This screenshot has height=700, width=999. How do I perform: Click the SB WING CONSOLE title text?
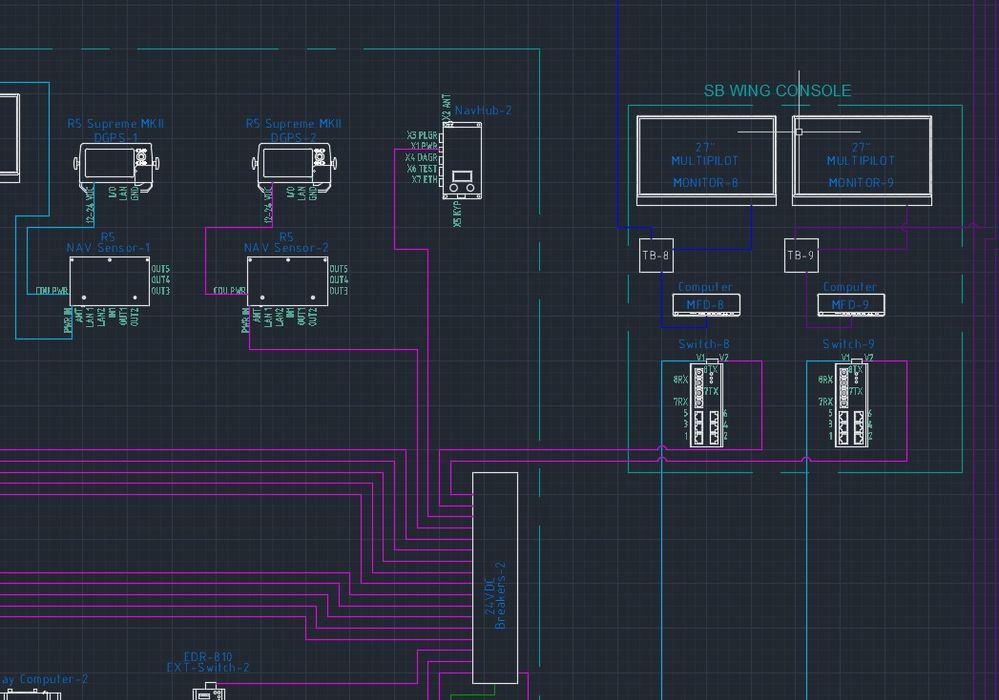click(776, 90)
